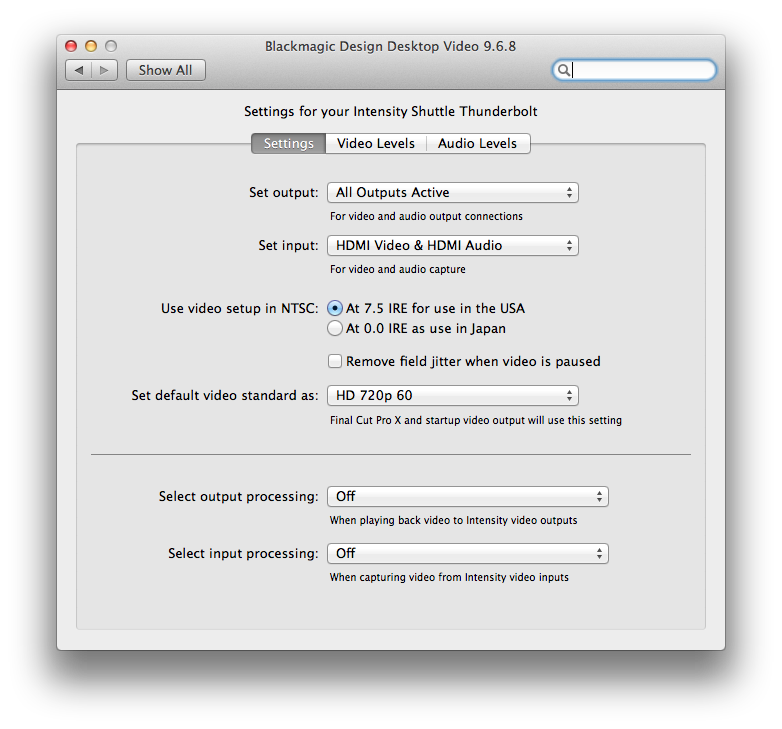This screenshot has height=729, width=782.
Task: Enable Remove field jitter checkbox
Action: 335,361
